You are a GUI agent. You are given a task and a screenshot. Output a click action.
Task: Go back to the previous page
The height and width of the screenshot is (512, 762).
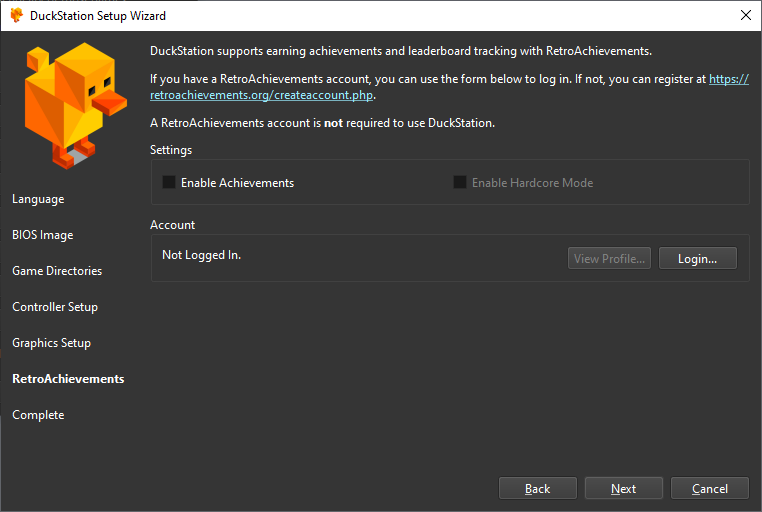click(537, 488)
